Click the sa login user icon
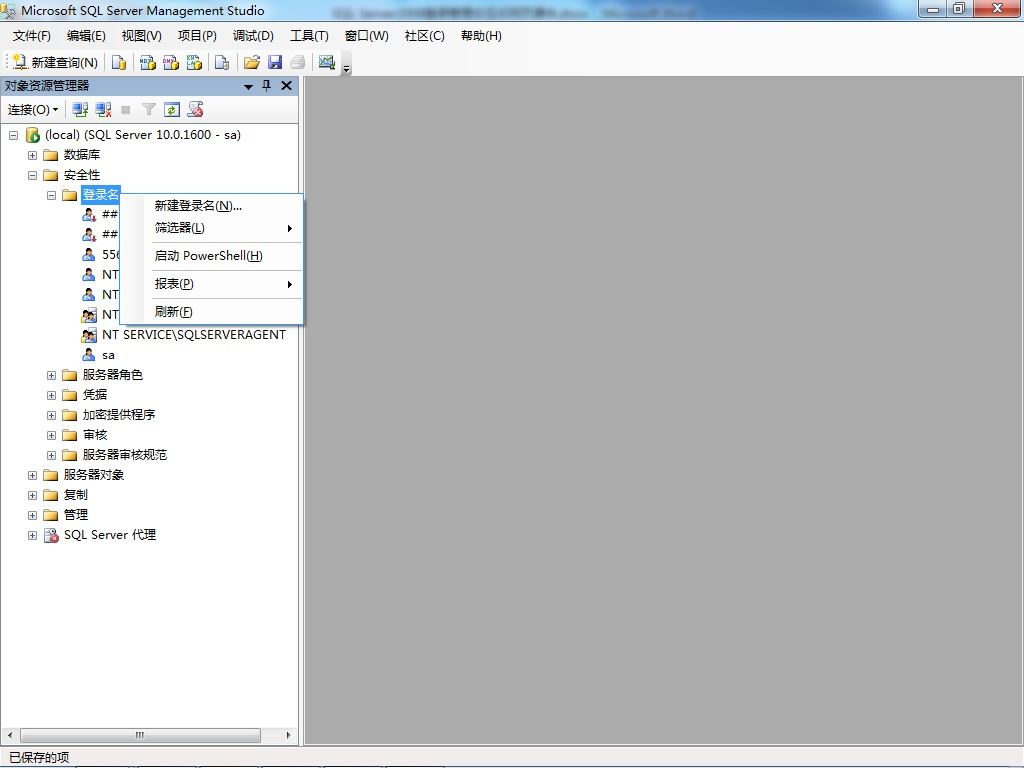1024x768 pixels. [x=89, y=355]
